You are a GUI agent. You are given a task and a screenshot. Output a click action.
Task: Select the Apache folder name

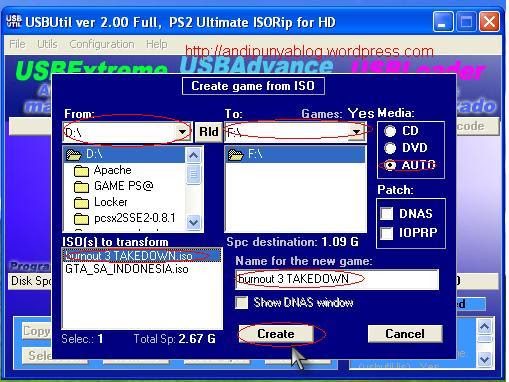click(x=113, y=170)
